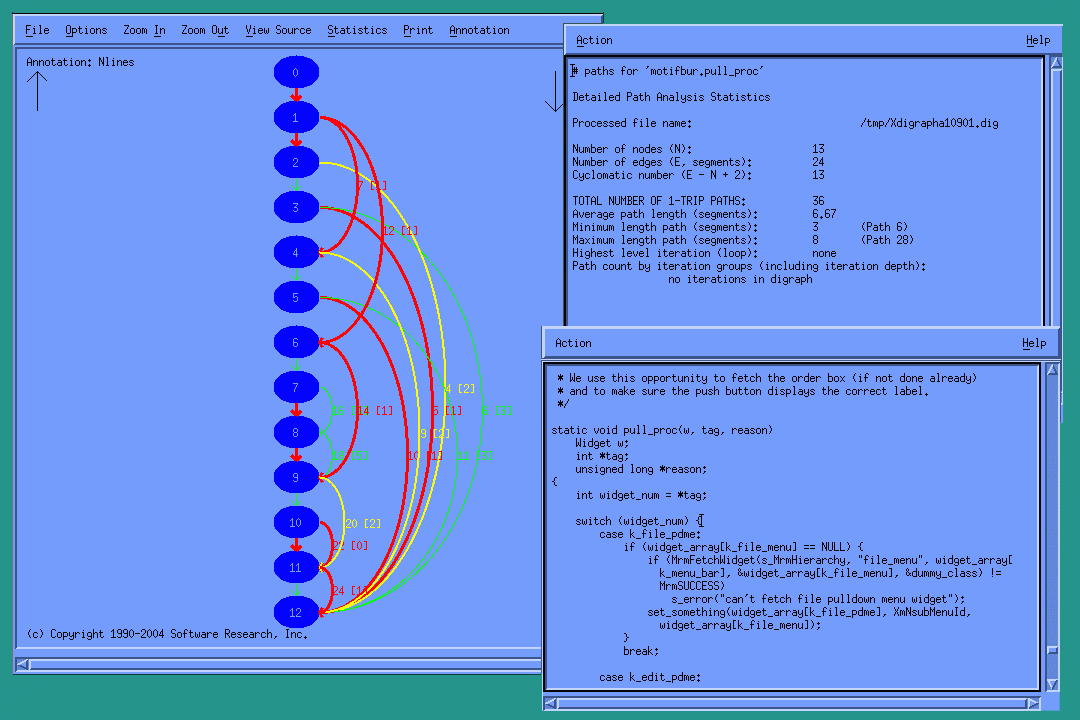Image resolution: width=1080 pixels, height=720 pixels.
Task: Click Zoom In in menu bar
Action: 144,30
